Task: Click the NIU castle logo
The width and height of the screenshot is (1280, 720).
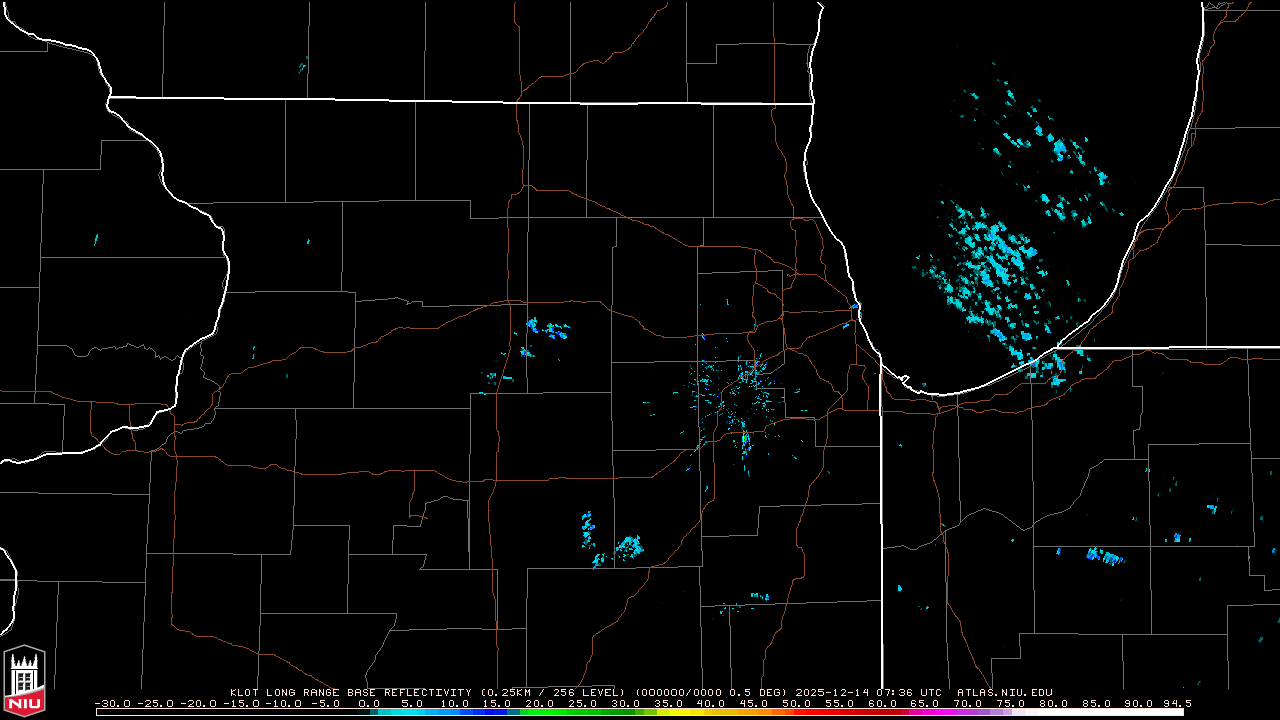Action: pyautogui.click(x=24, y=682)
